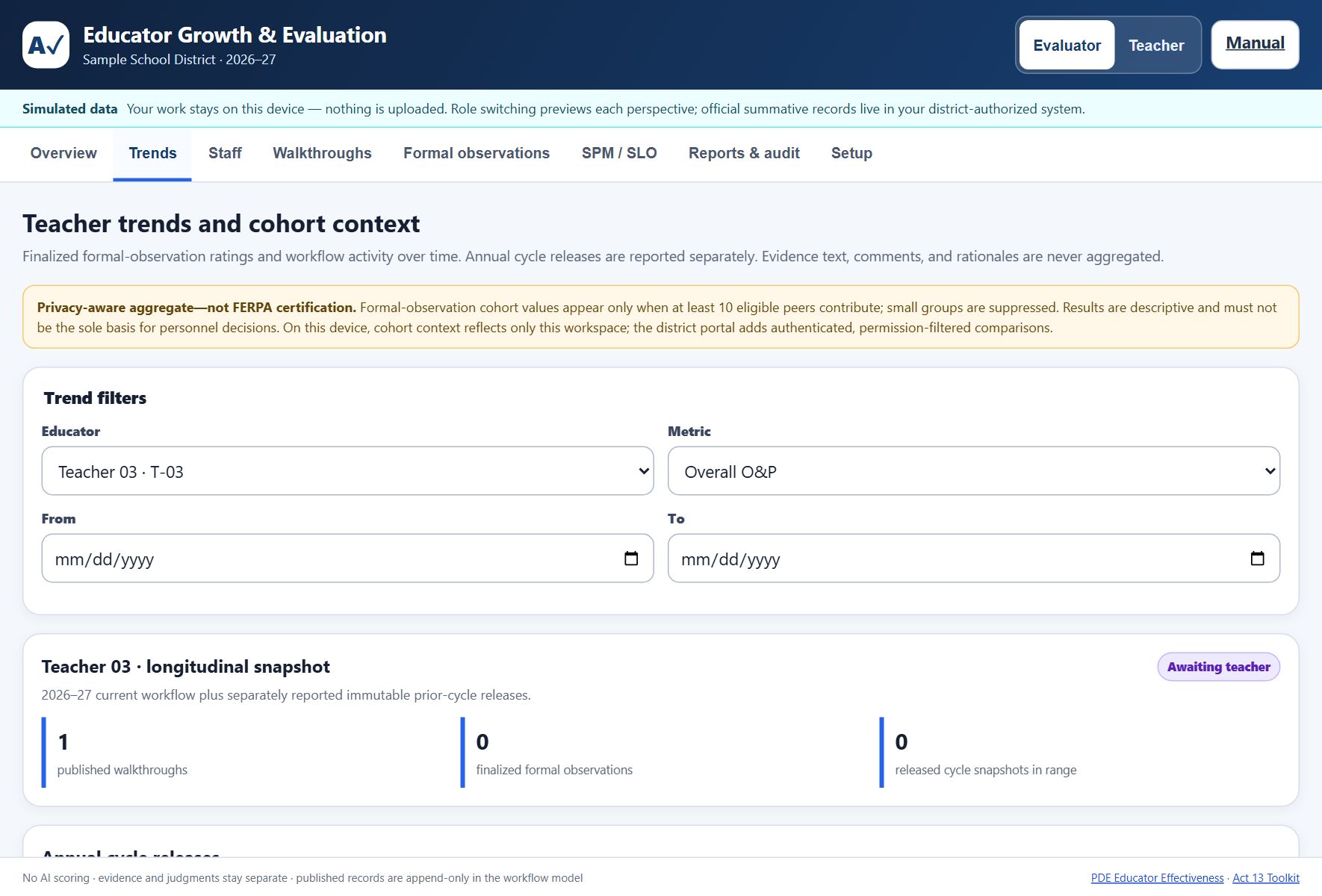Click the 'published walkthroughs' stat label
The image size is (1322, 896).
122,770
